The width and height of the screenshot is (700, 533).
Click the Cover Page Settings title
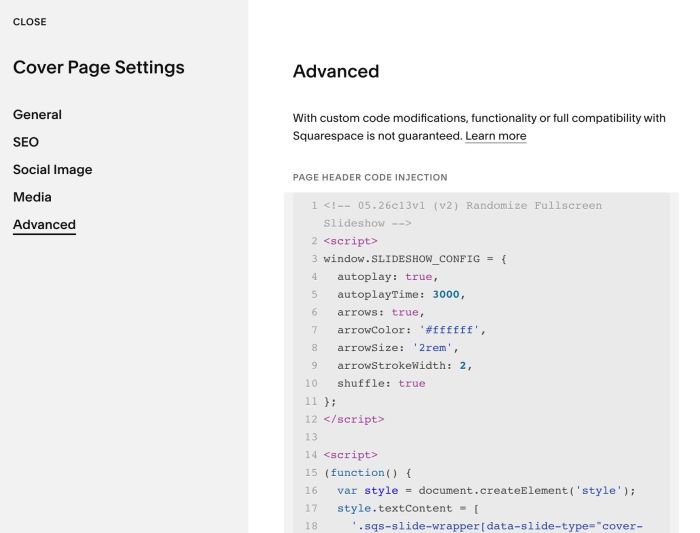pos(99,67)
